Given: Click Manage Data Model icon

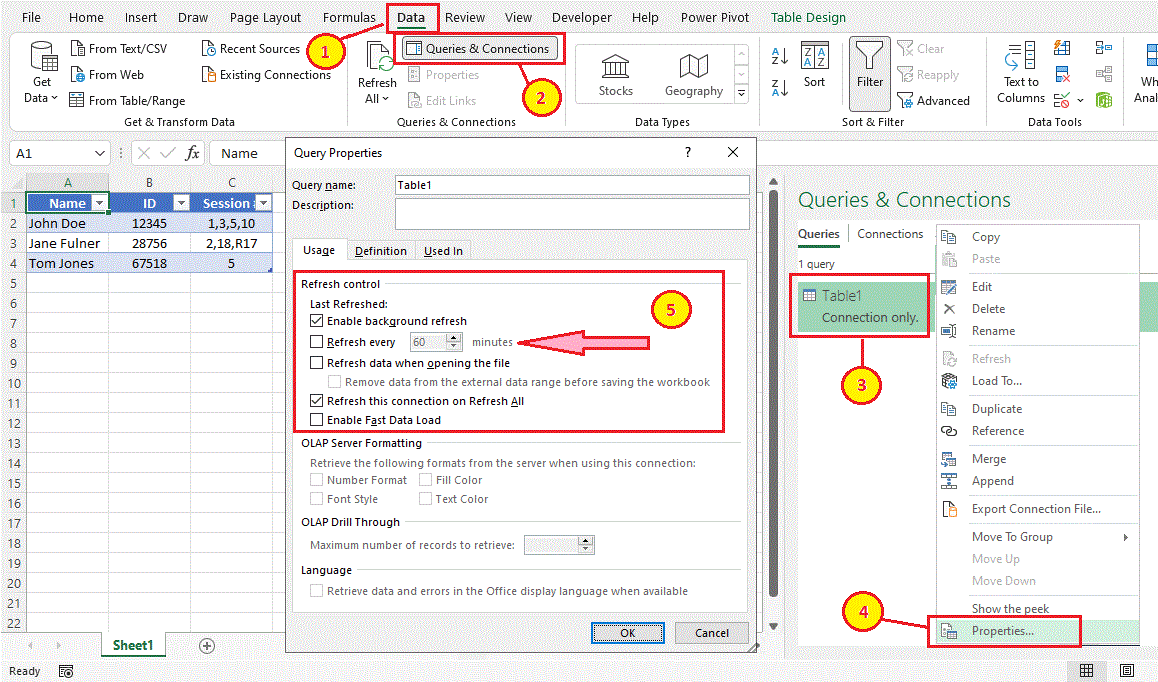Looking at the screenshot, I should (1104, 100).
